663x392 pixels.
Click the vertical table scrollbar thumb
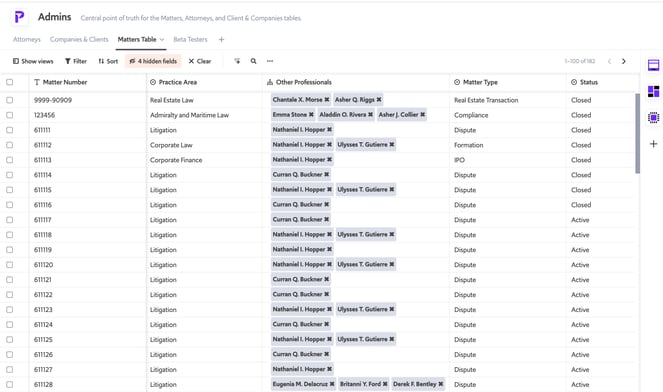pos(637,133)
